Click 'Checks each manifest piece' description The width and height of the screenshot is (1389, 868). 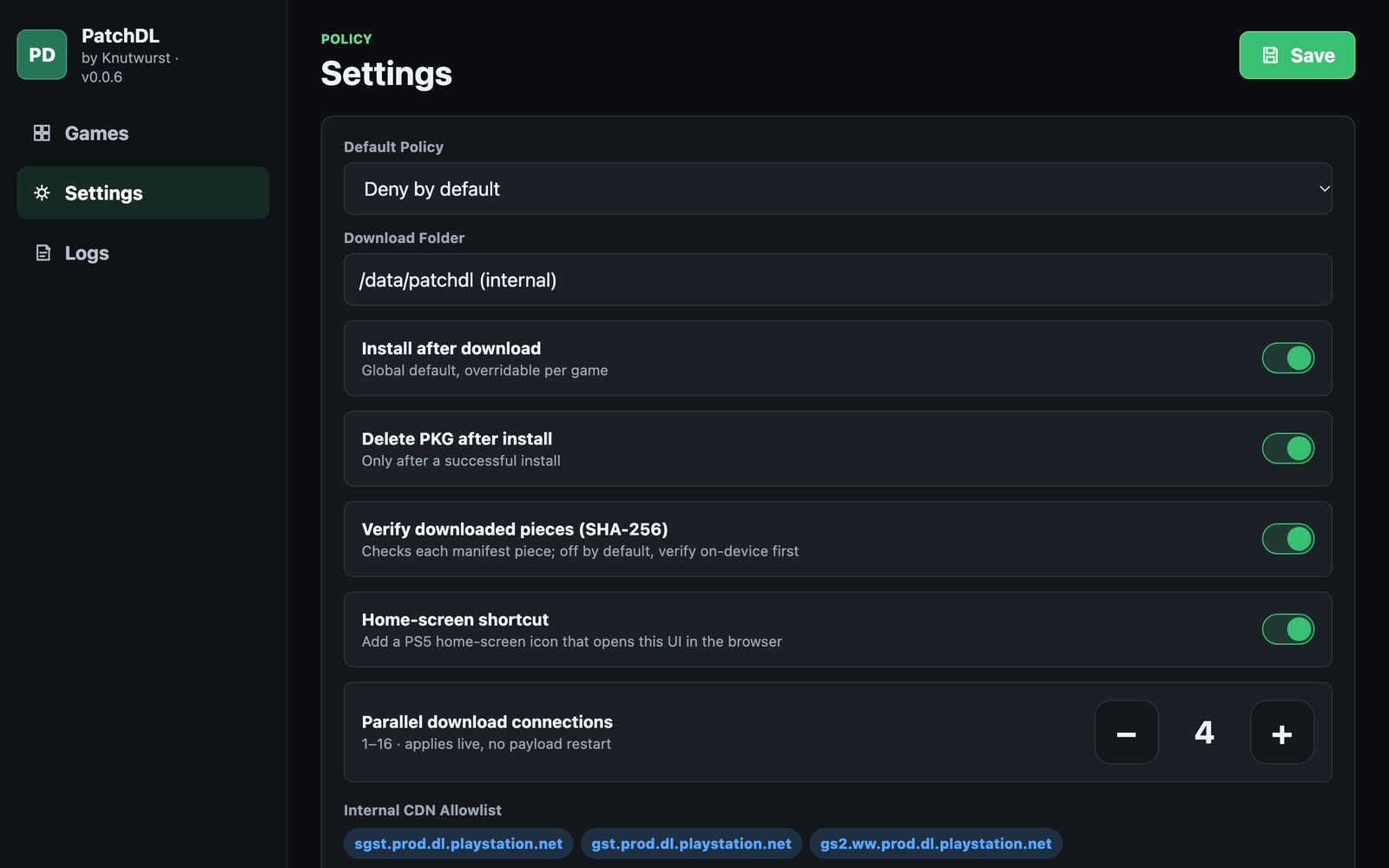pos(580,551)
